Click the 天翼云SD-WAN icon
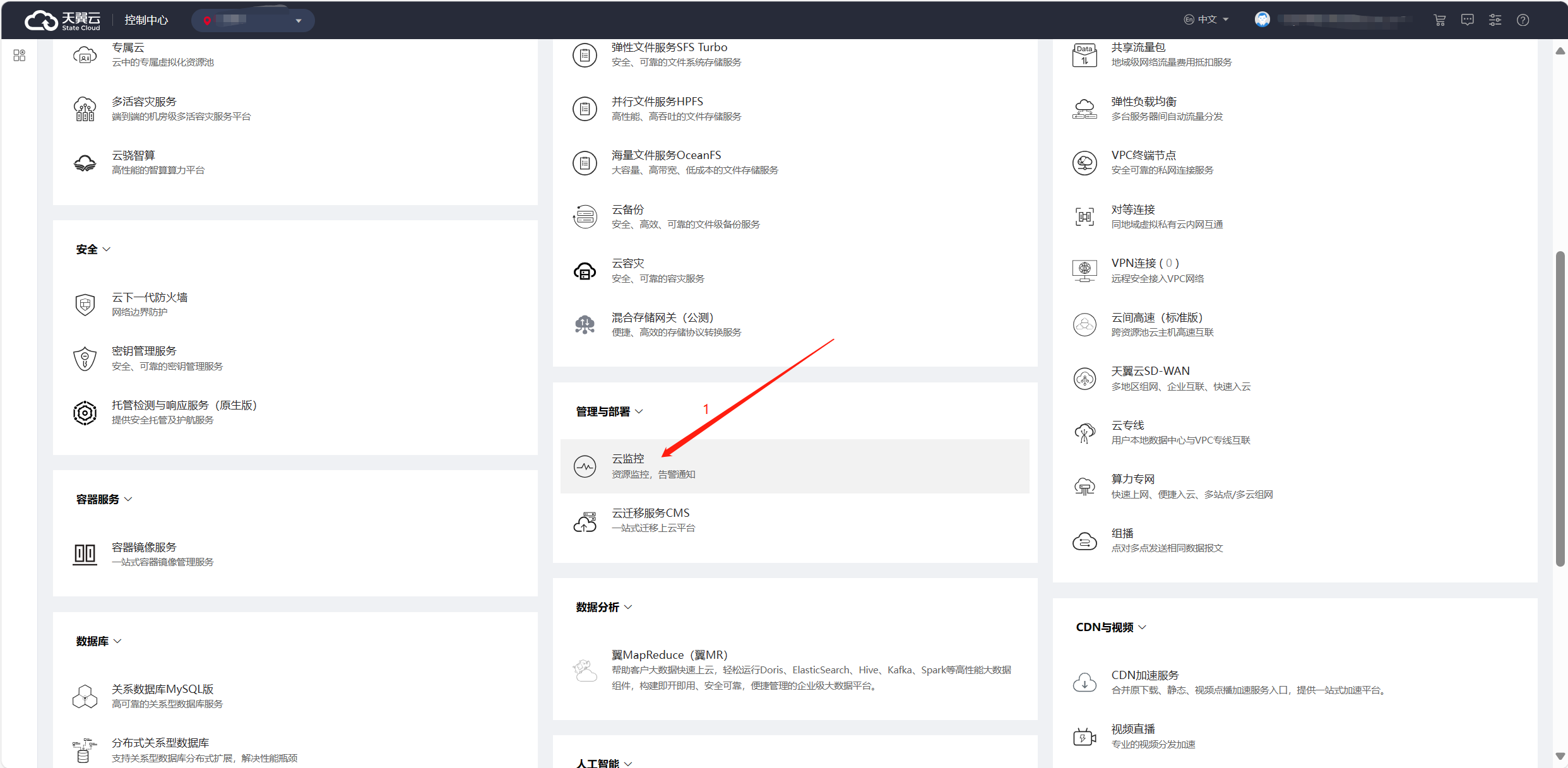This screenshot has width=1568, height=768. click(1085, 379)
